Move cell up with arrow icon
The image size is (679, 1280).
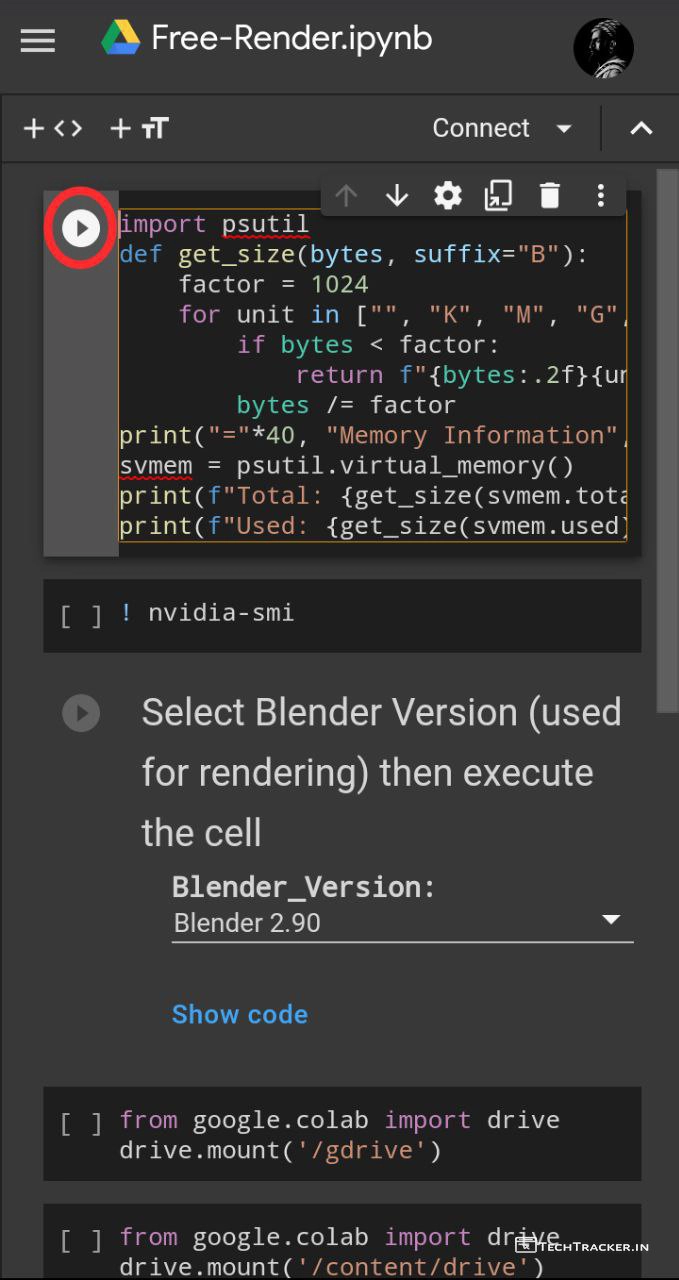pos(346,196)
